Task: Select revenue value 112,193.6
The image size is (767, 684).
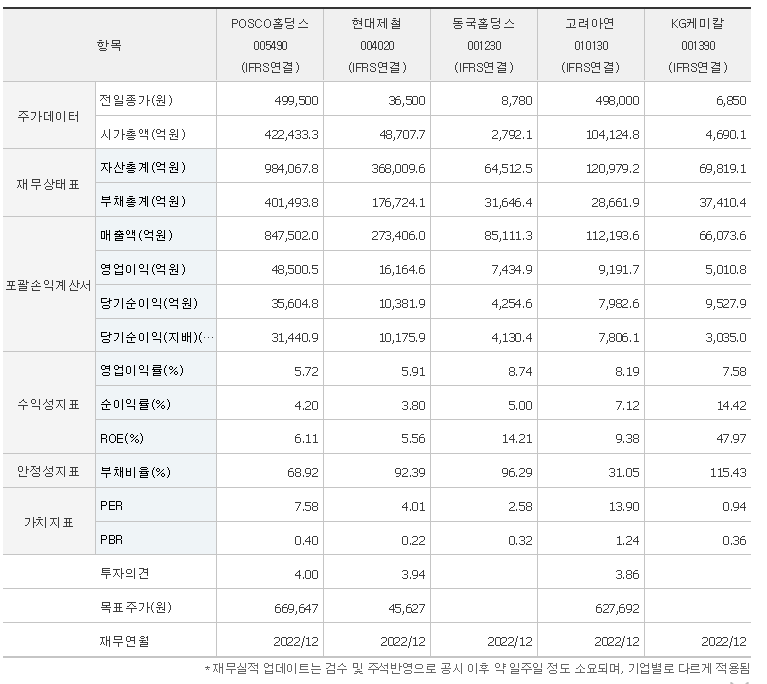Action: pyautogui.click(x=613, y=236)
